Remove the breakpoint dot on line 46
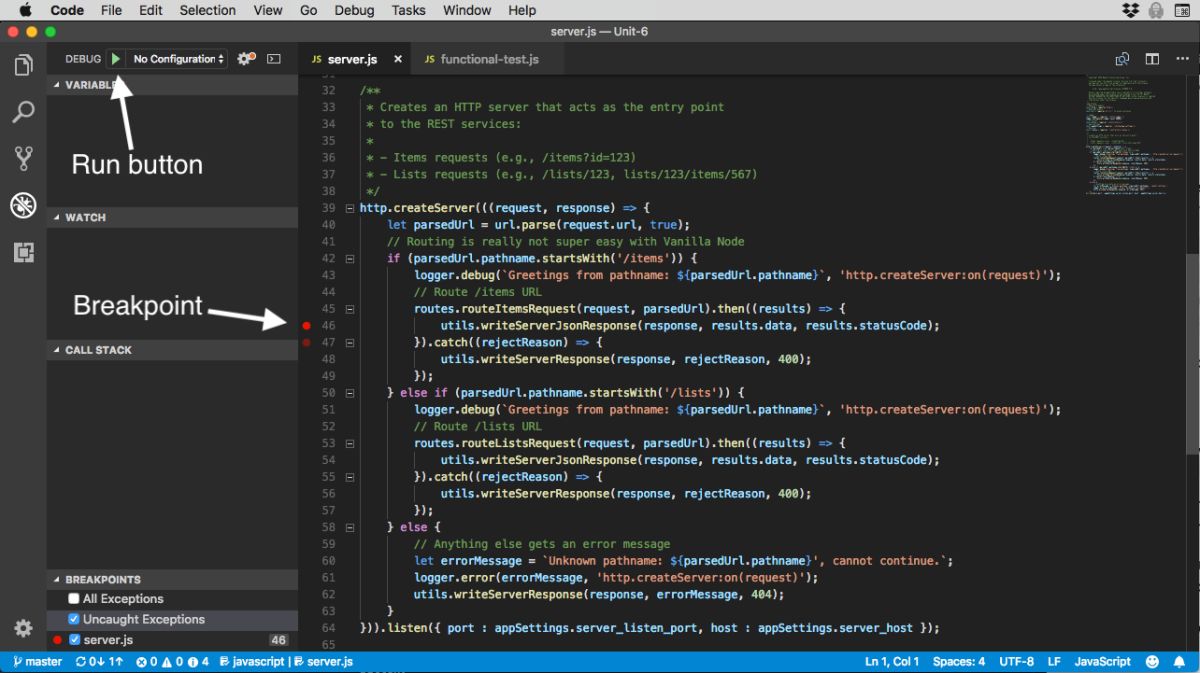 click(x=307, y=326)
